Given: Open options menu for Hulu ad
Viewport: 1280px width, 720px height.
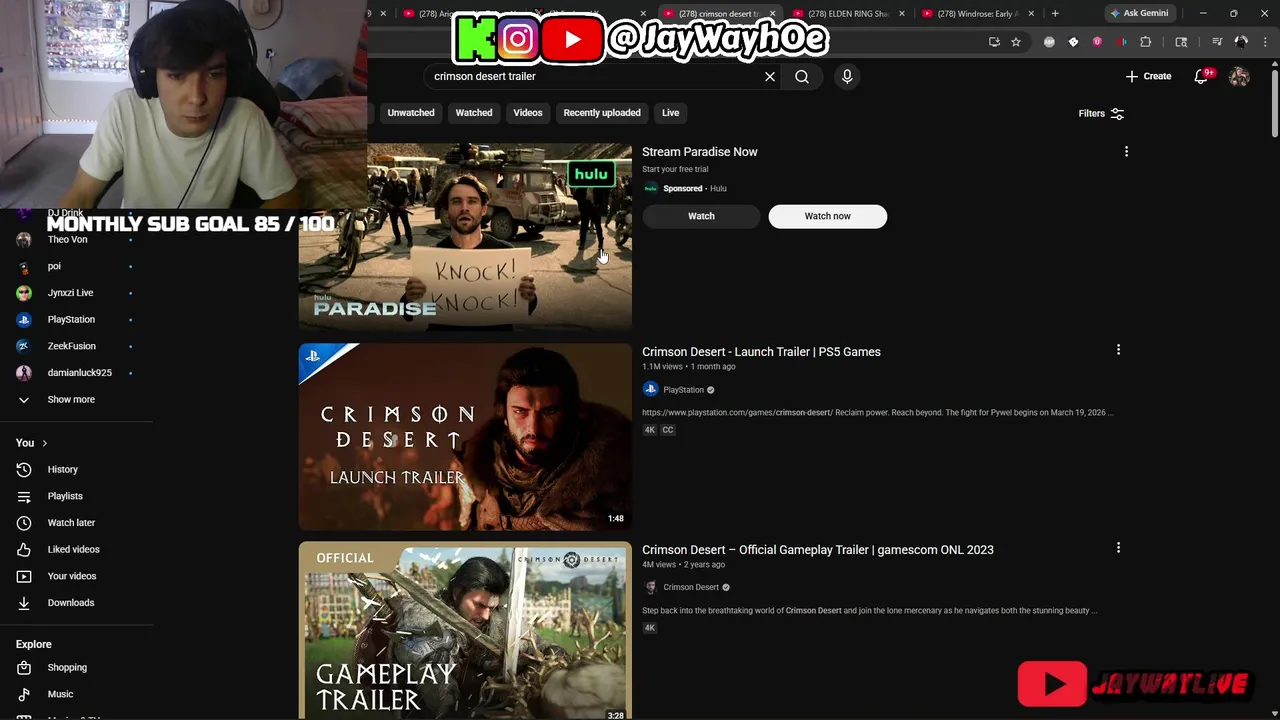Looking at the screenshot, I should pos(1126,152).
